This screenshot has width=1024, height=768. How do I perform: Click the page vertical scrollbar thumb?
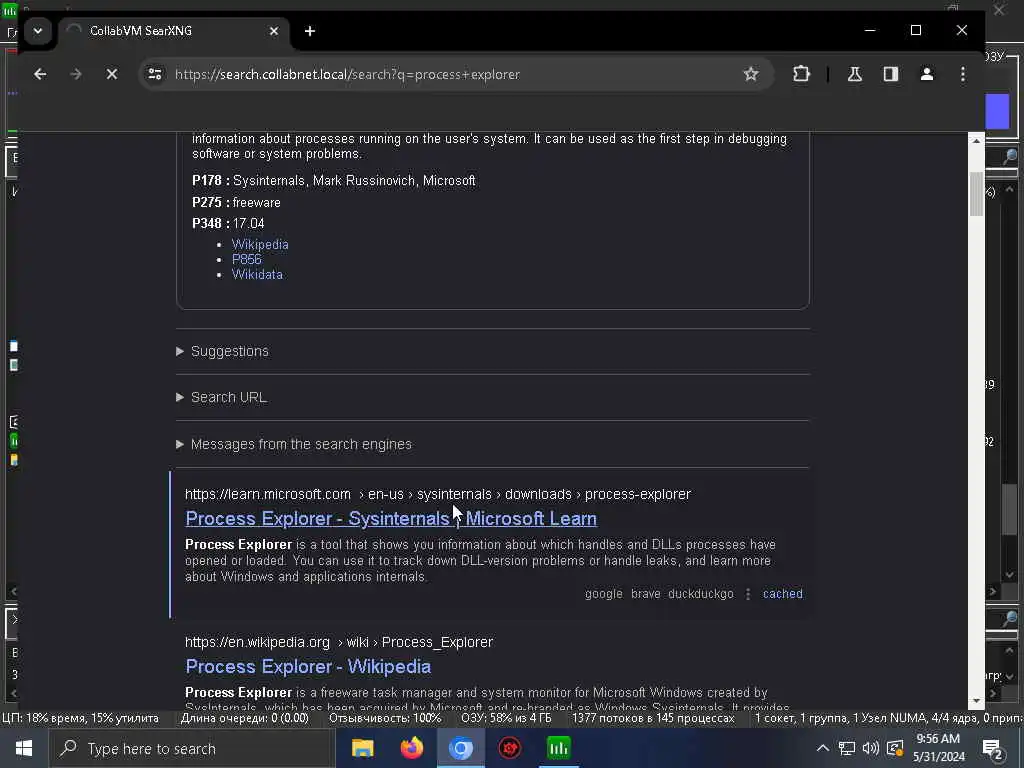pos(976,194)
